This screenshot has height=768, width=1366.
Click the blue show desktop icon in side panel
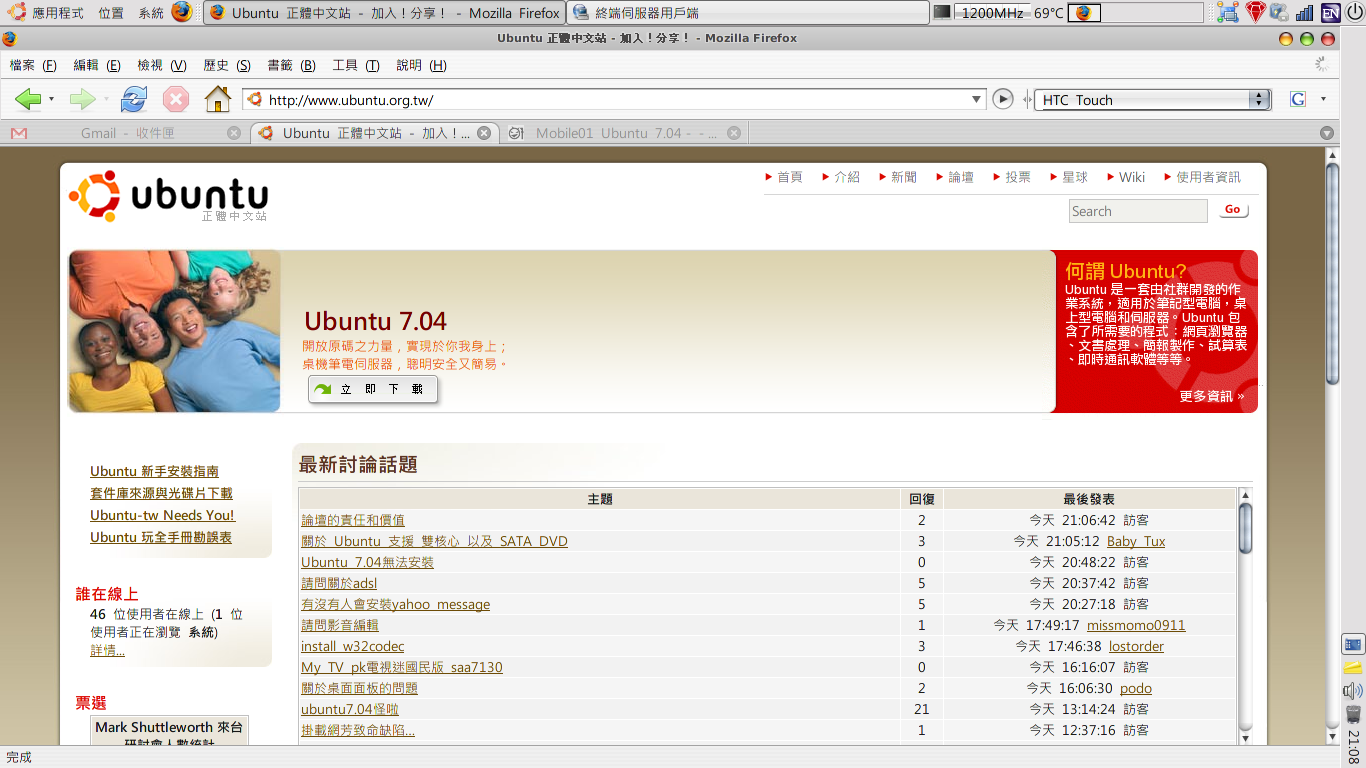[x=1353, y=644]
